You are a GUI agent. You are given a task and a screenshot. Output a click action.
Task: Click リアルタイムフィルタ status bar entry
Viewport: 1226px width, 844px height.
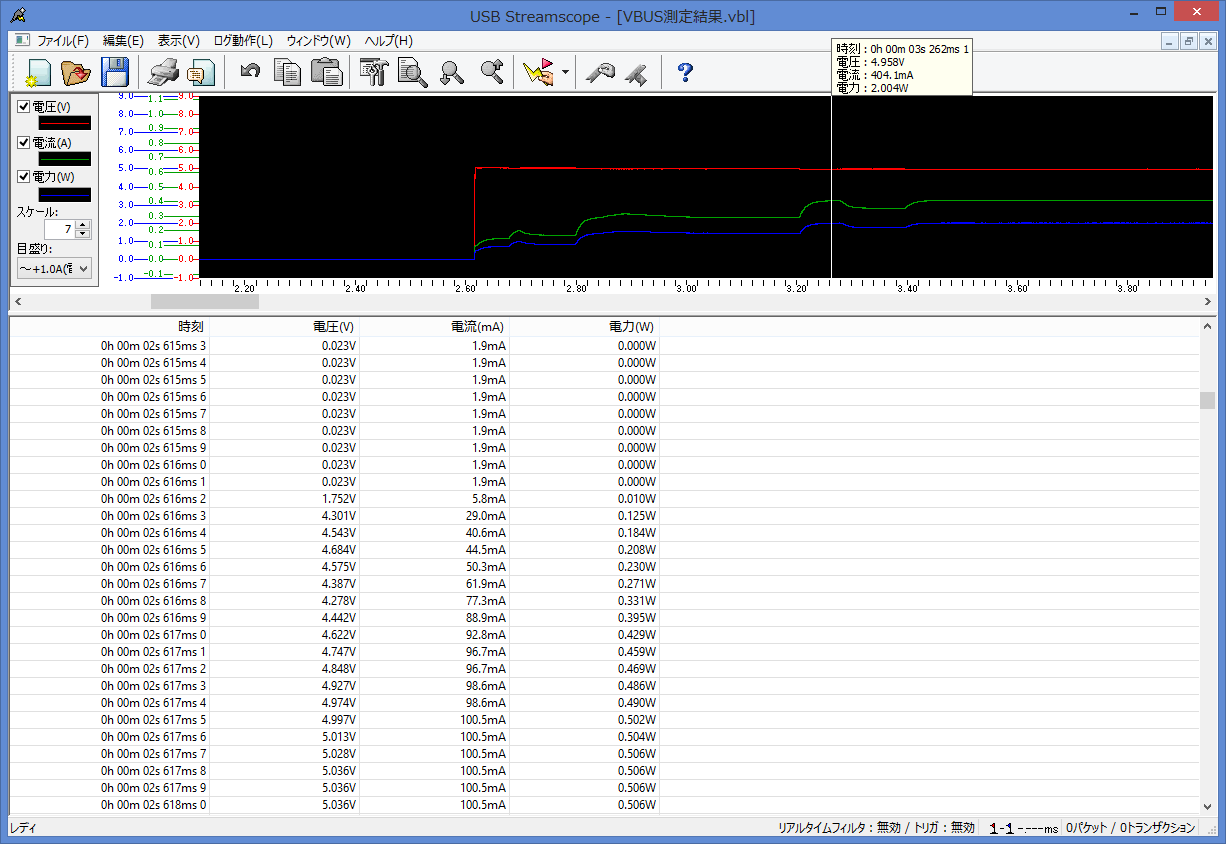click(x=876, y=828)
